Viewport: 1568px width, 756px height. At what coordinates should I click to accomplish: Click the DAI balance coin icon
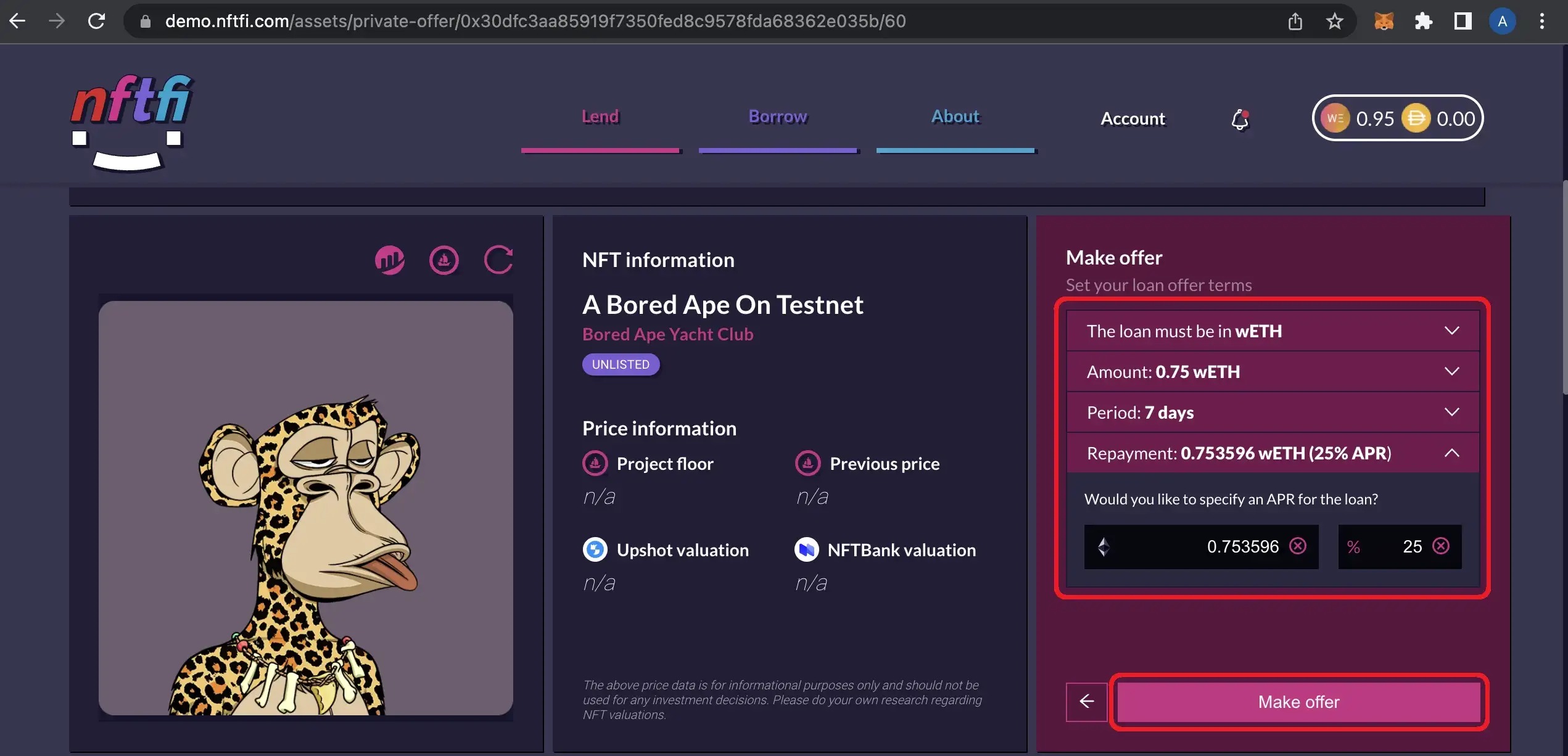(1416, 118)
